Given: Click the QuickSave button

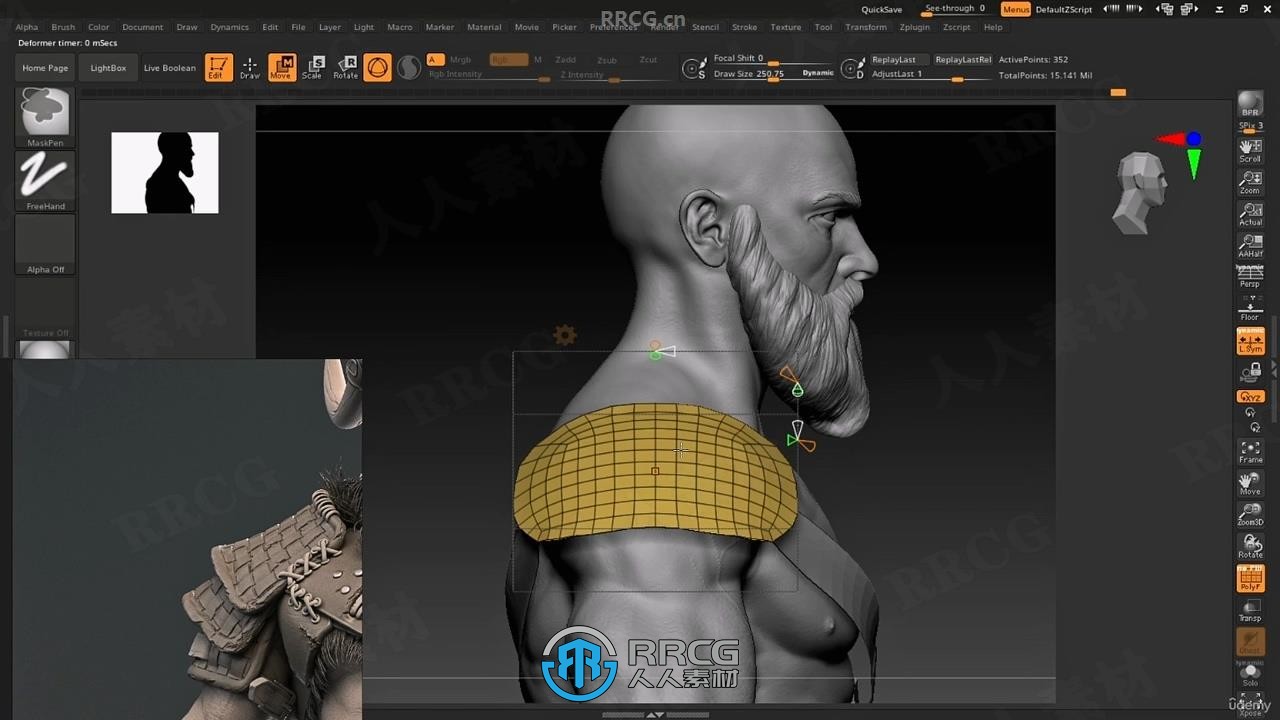Looking at the screenshot, I should point(882,9).
